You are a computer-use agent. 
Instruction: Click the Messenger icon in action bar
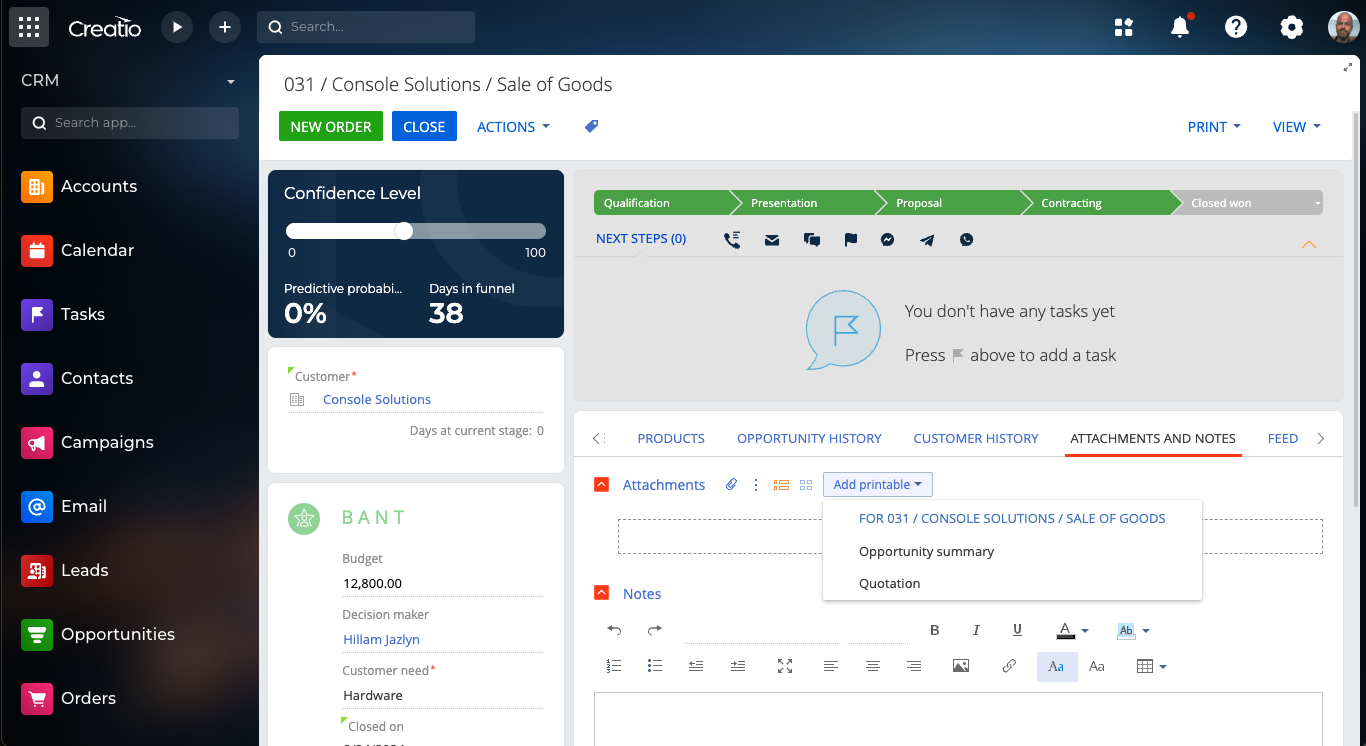coord(887,240)
